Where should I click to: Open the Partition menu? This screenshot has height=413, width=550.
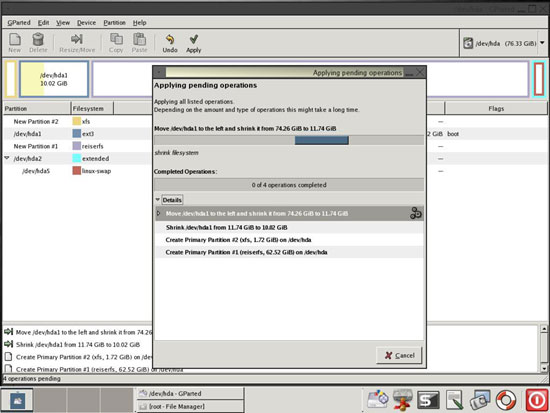click(114, 23)
